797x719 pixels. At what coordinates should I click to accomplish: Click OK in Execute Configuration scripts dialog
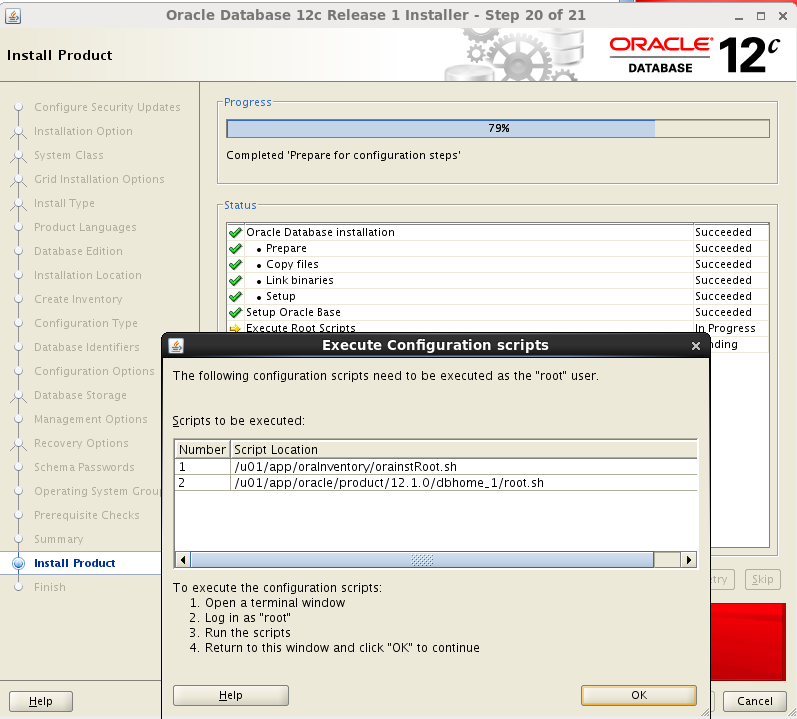(638, 695)
